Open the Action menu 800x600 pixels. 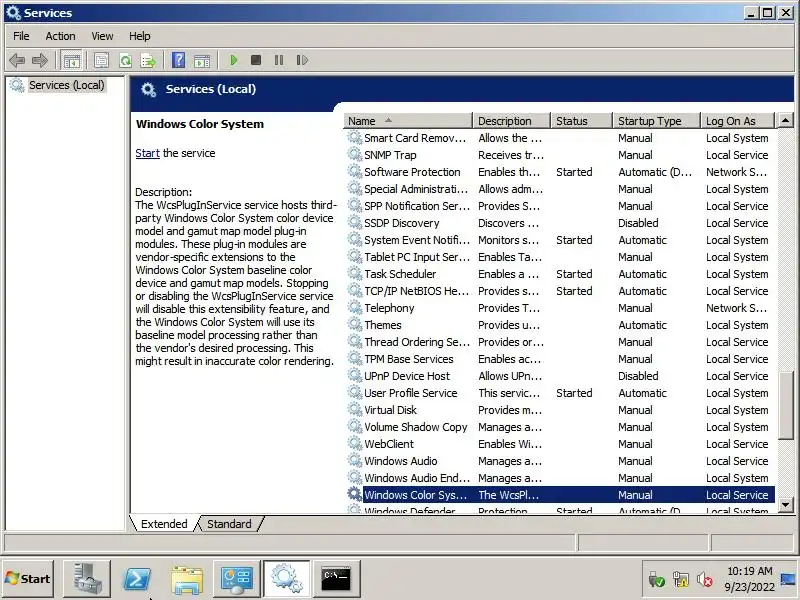pos(60,36)
